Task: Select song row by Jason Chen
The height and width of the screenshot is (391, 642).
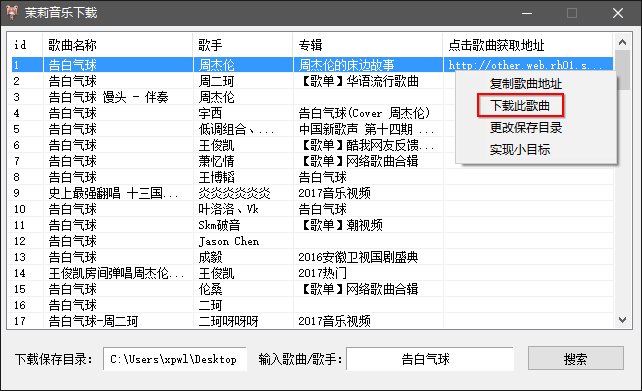Action: pos(312,241)
